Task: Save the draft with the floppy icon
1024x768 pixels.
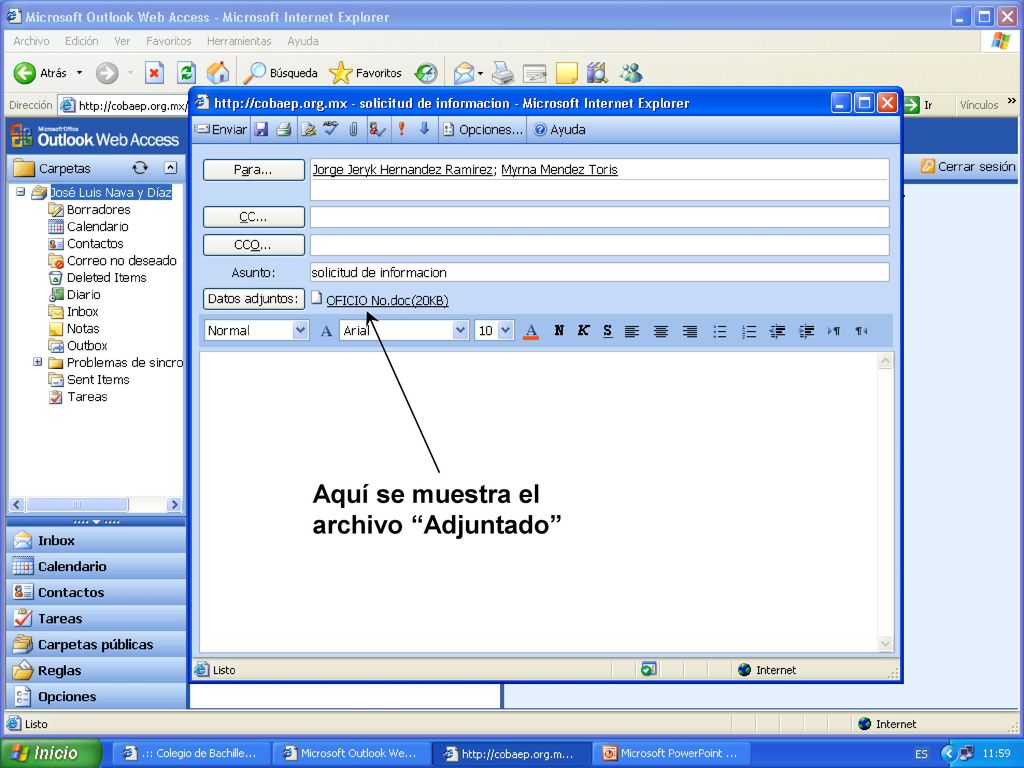Action: [261, 129]
